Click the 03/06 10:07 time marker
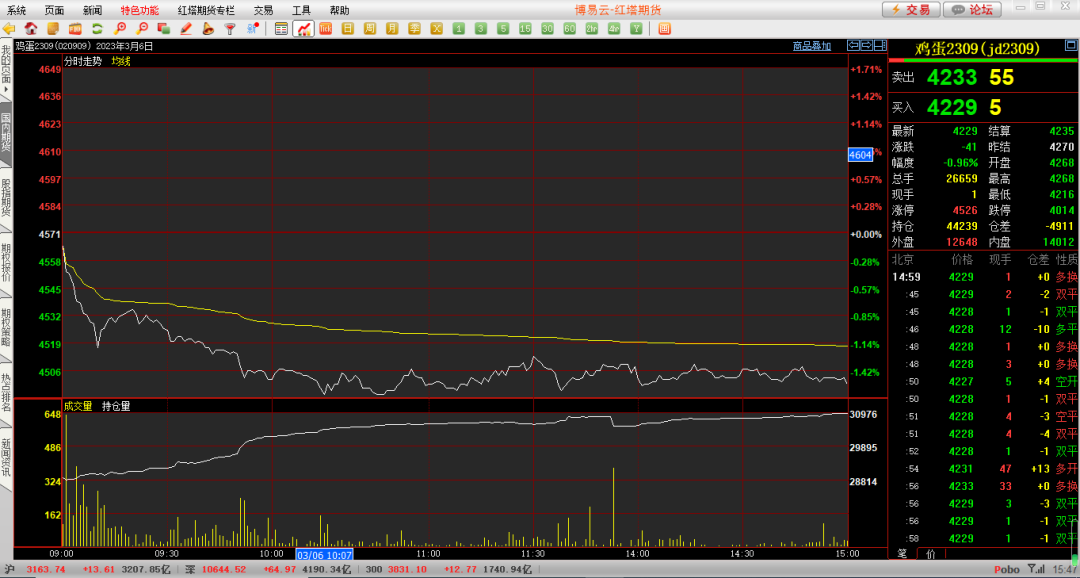The width and height of the screenshot is (1080, 578). click(x=325, y=553)
